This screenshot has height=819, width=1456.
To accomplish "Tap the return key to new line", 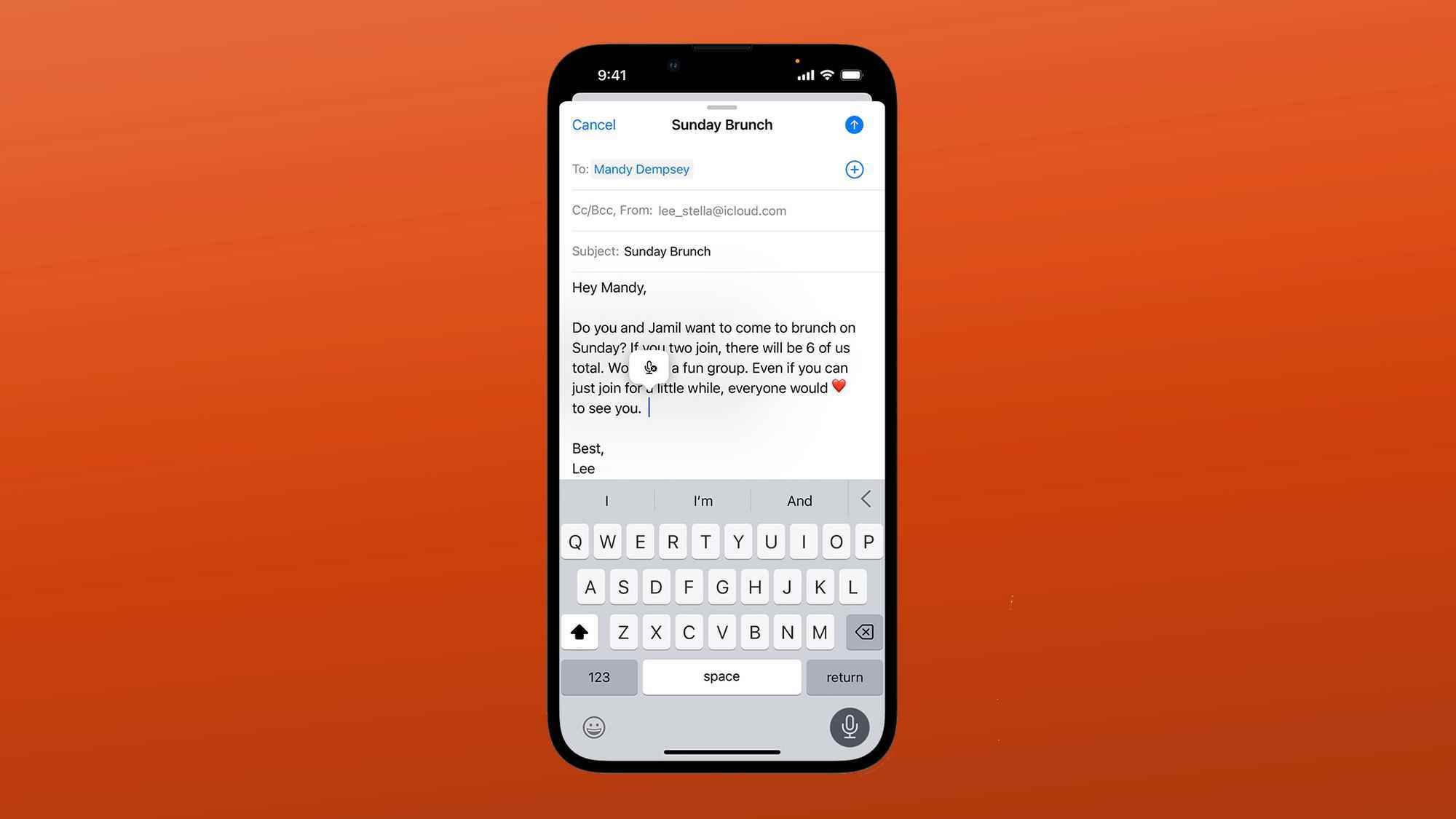I will point(845,678).
